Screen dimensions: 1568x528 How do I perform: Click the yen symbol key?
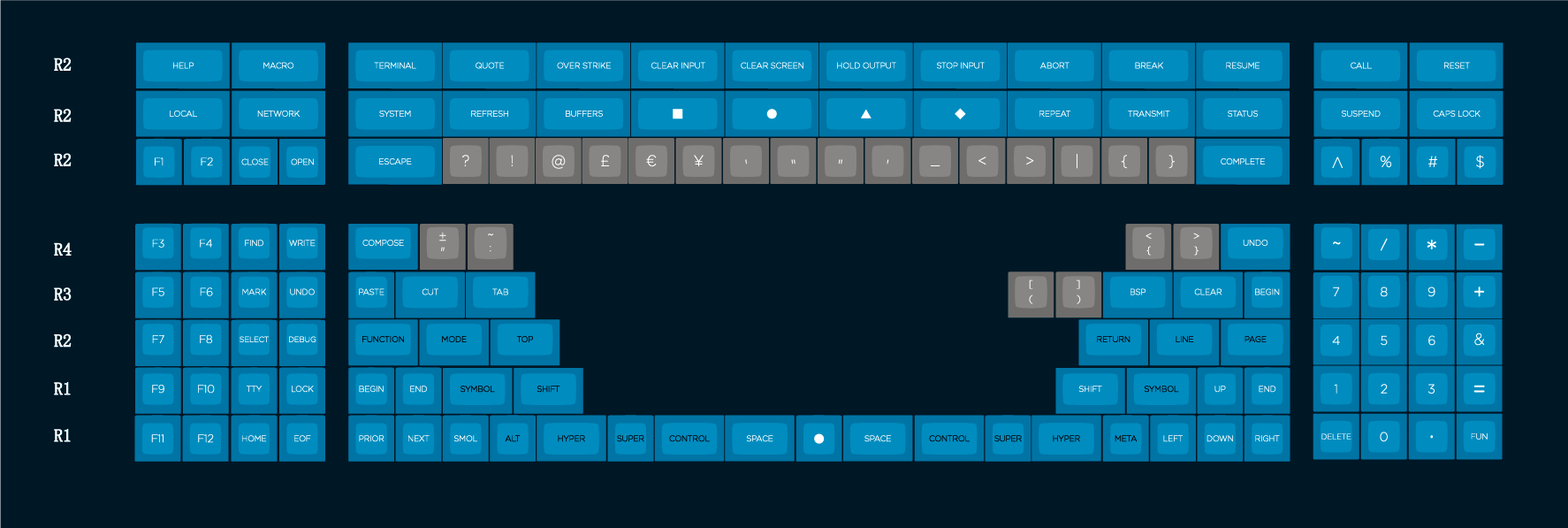click(699, 162)
